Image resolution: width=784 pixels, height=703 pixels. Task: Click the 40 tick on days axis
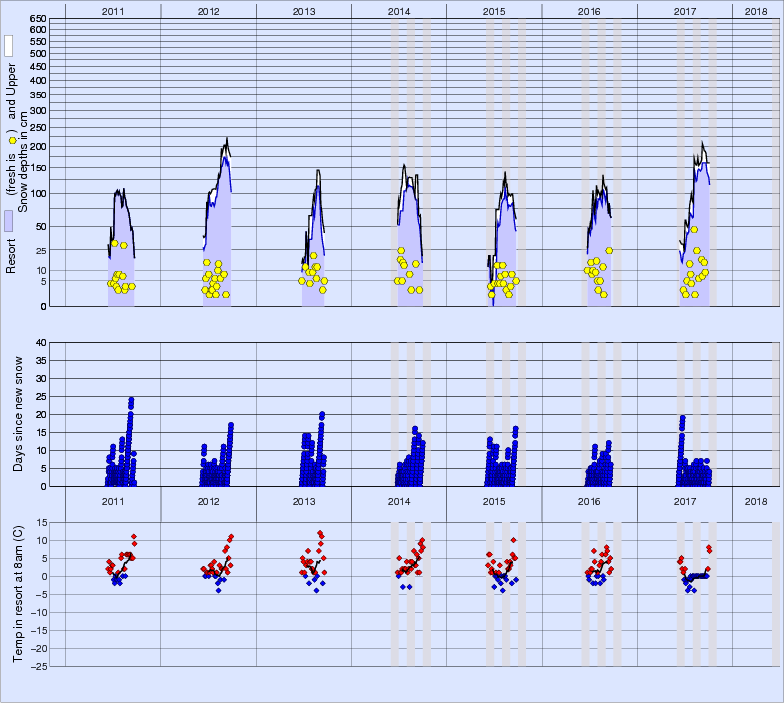coord(41,342)
